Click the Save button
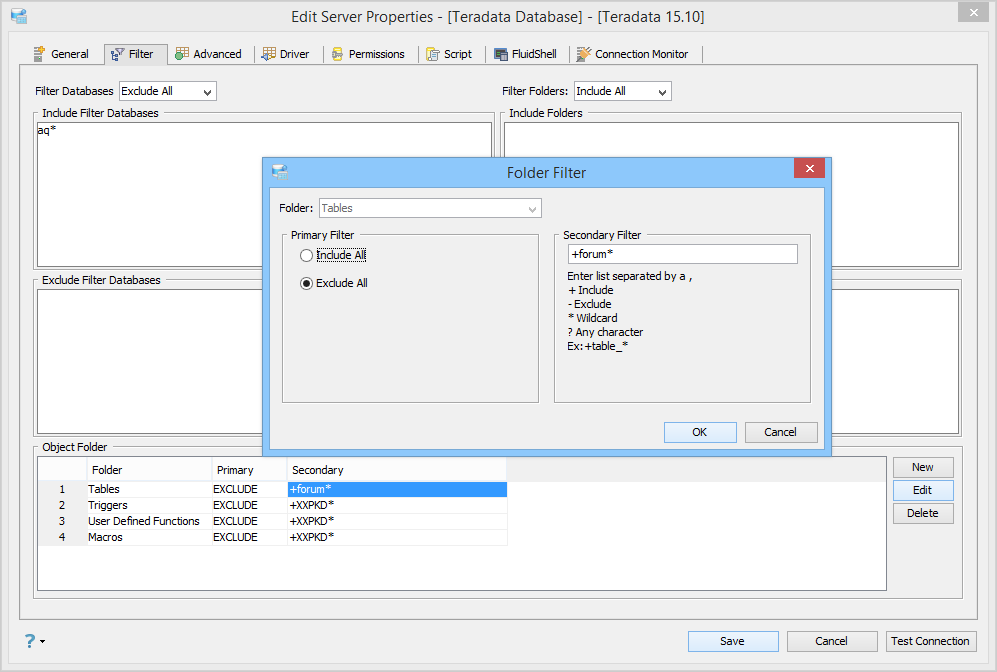The height and width of the screenshot is (672, 997). coord(733,641)
